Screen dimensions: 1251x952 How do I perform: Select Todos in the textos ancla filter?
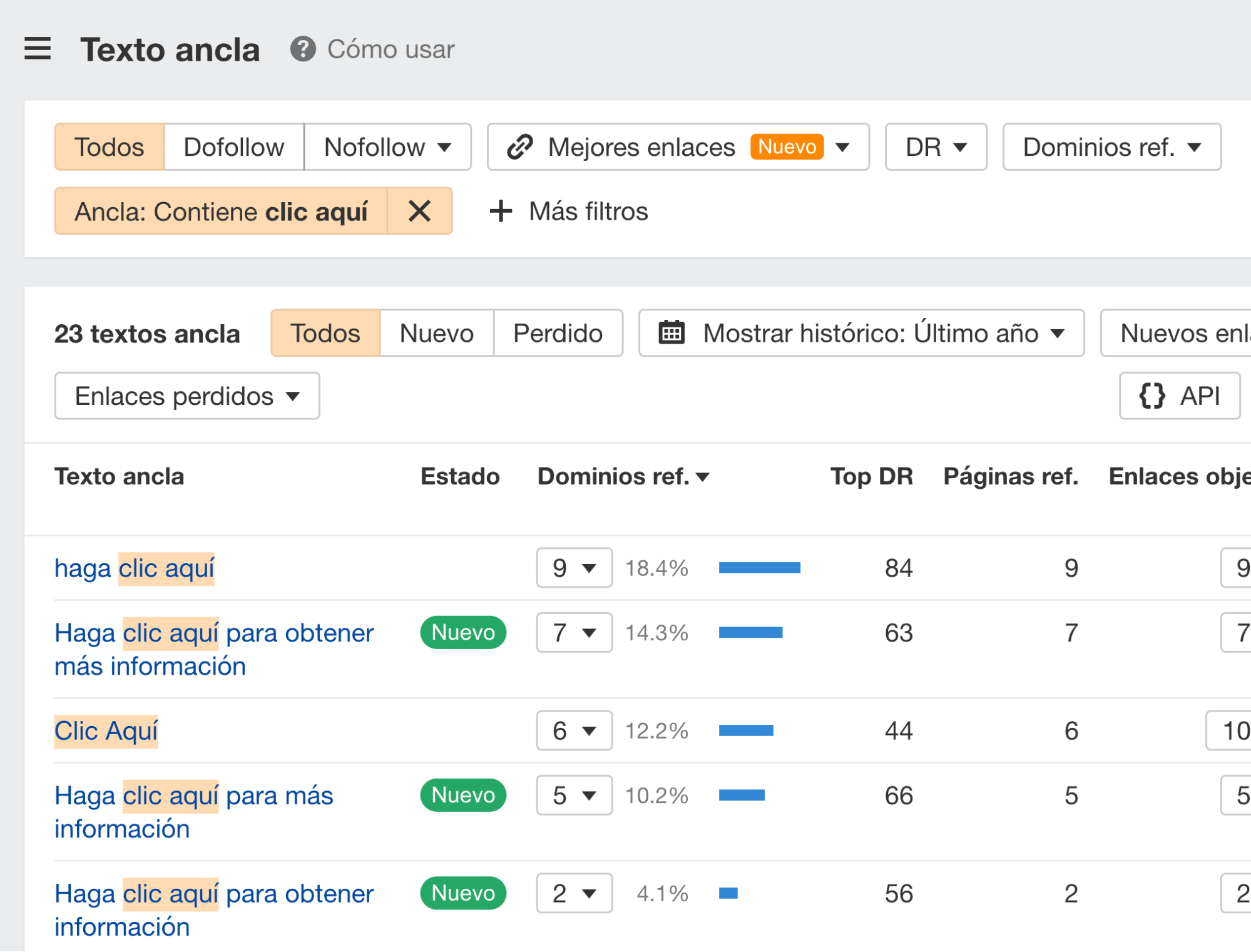pos(324,333)
